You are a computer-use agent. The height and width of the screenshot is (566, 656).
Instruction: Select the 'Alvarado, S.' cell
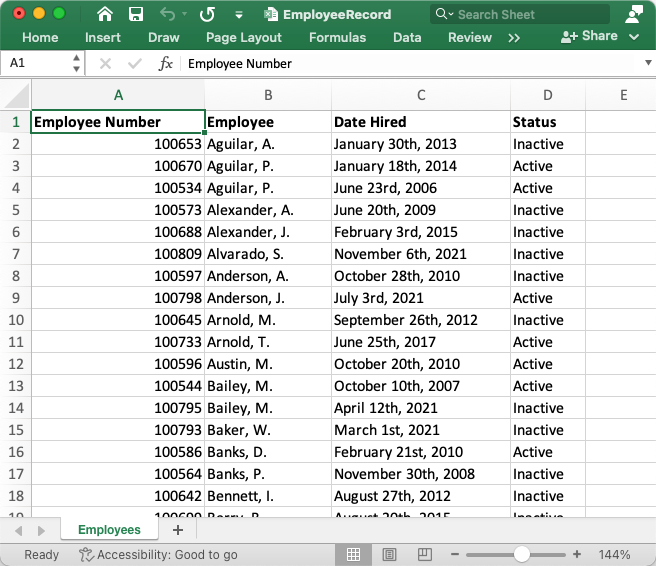pos(268,254)
